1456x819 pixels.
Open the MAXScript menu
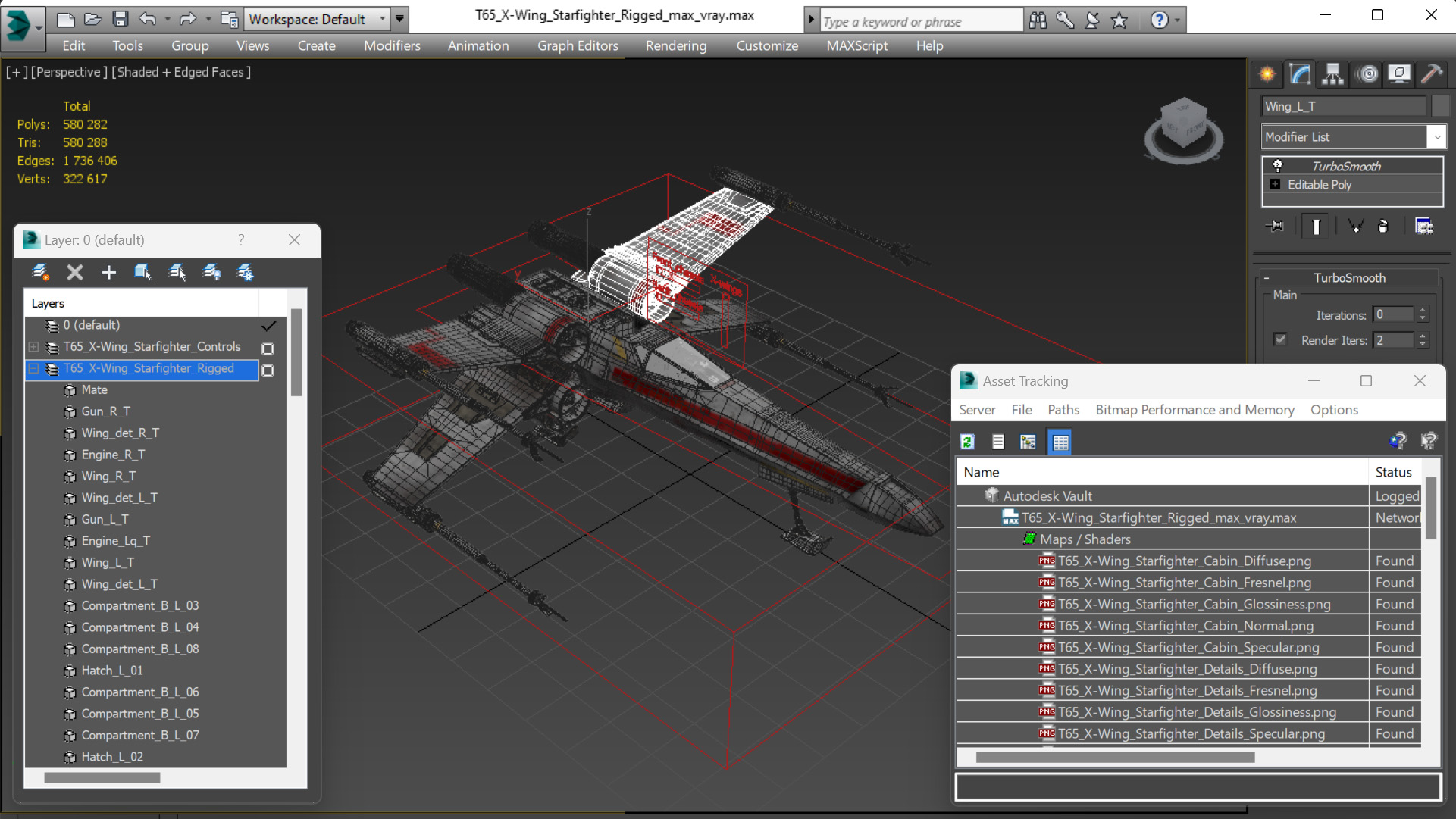856,45
